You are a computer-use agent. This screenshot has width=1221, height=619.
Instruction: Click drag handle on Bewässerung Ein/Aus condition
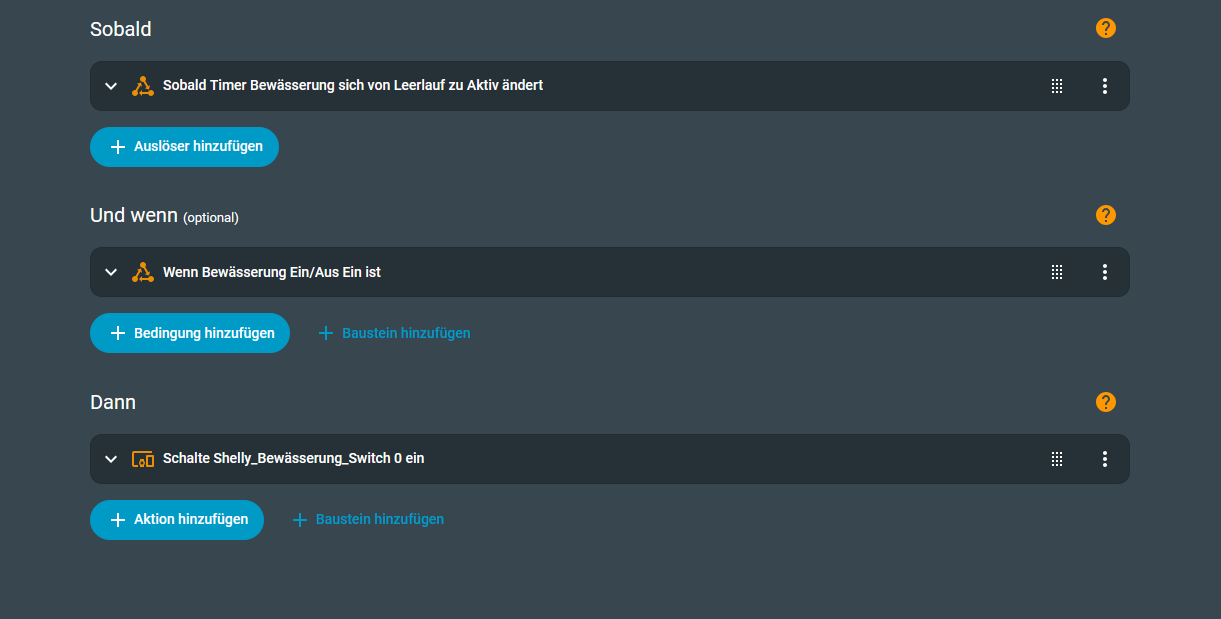(1057, 272)
